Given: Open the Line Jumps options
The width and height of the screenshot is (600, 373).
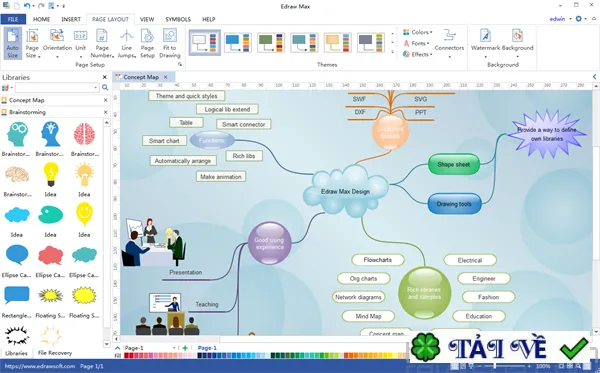Looking at the screenshot, I should point(126,43).
